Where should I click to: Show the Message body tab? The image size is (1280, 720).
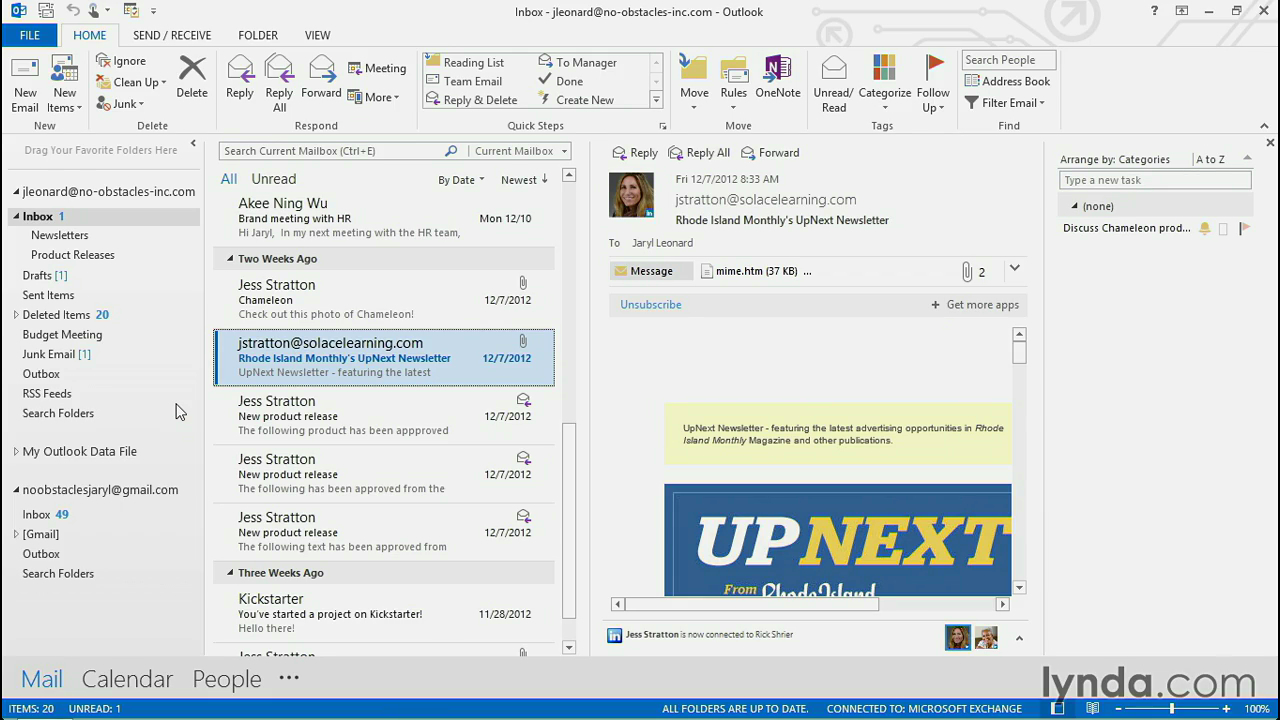[651, 271]
